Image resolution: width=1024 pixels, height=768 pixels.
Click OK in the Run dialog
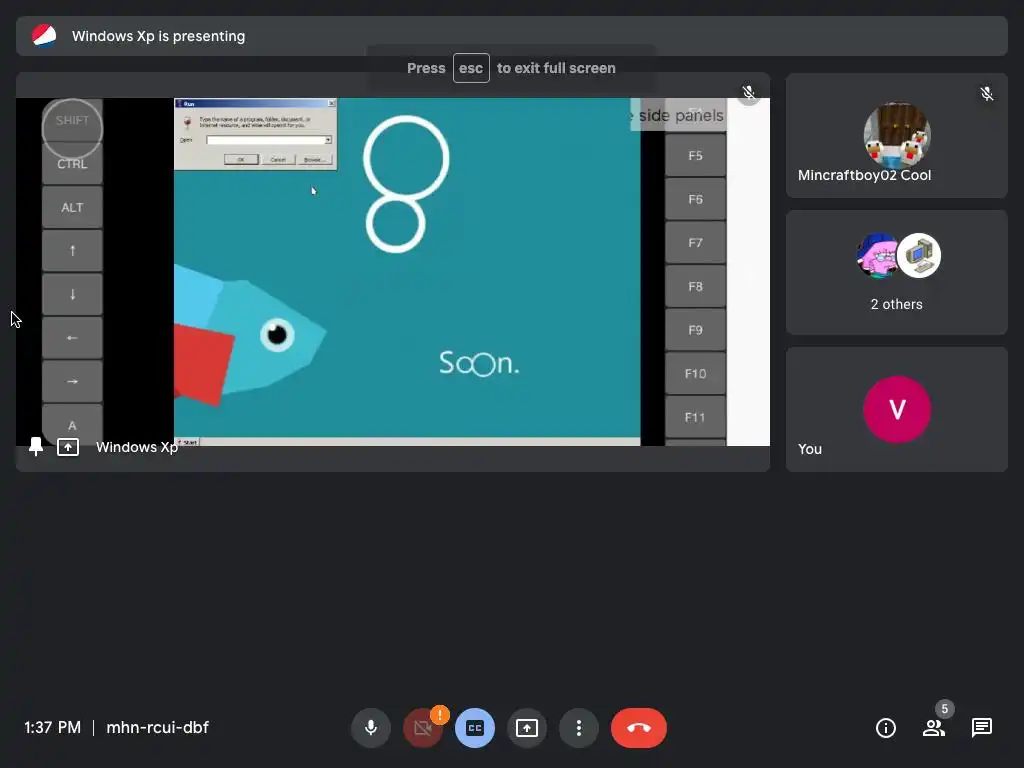[241, 159]
